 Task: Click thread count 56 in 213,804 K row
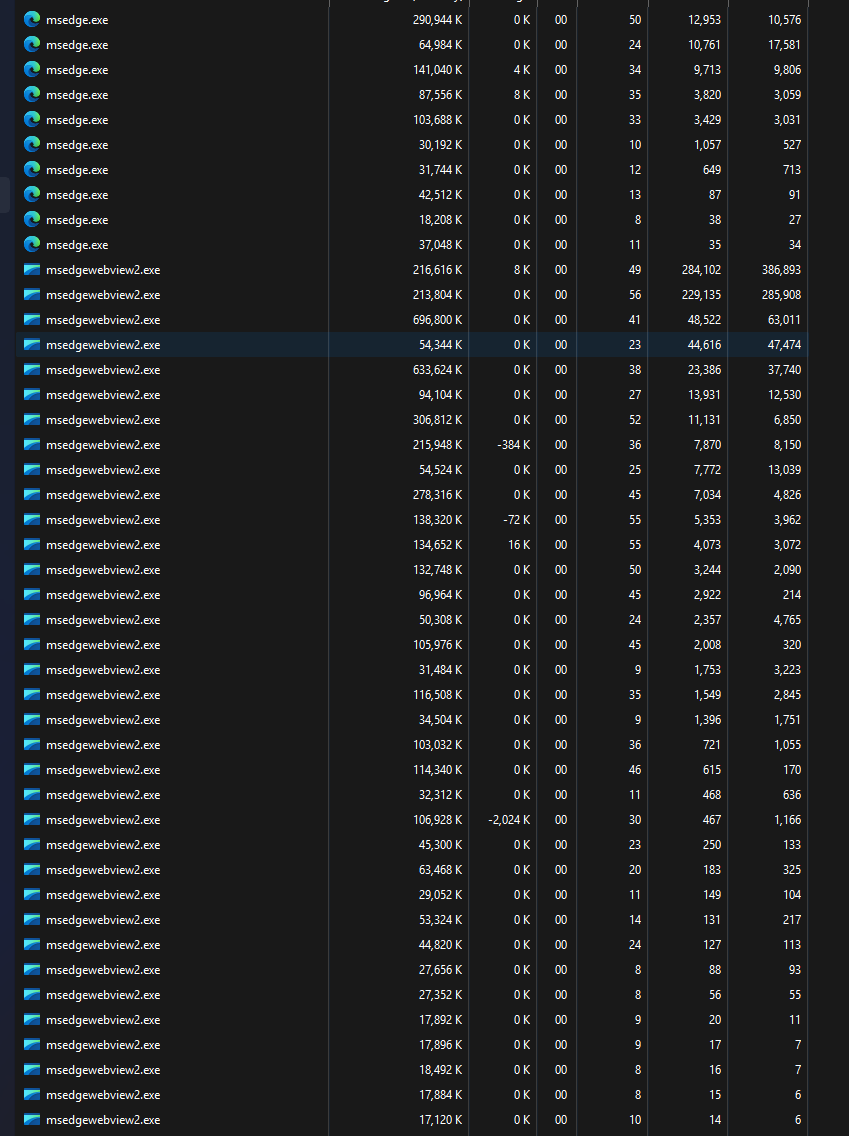(635, 295)
